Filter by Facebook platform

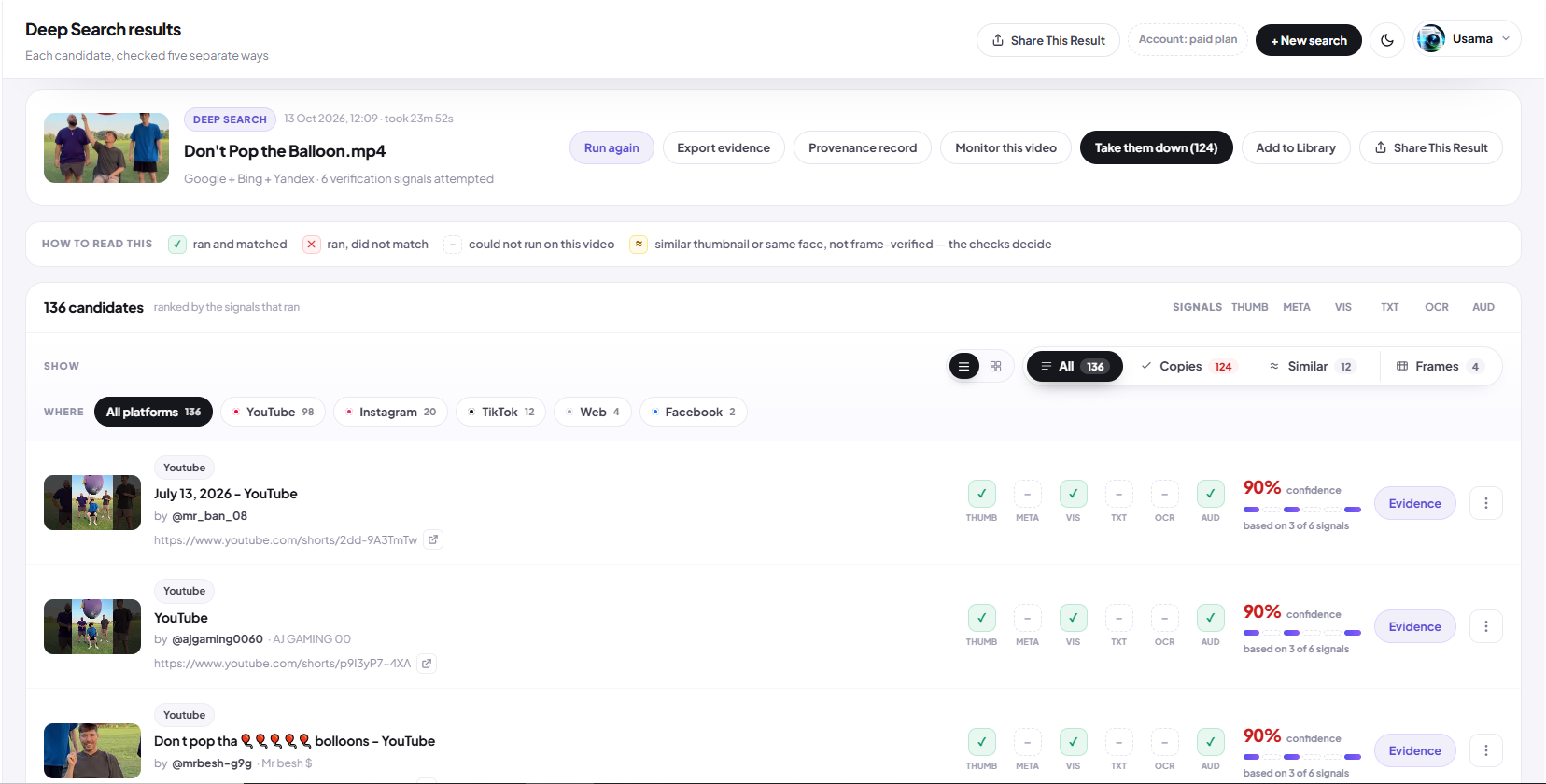693,412
